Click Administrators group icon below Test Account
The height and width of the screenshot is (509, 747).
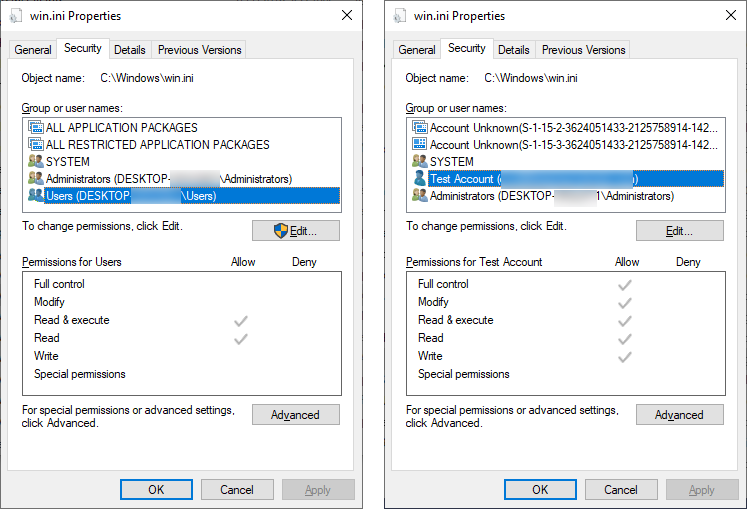coord(420,196)
